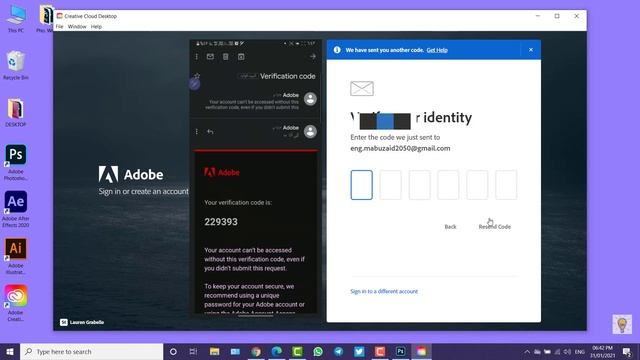640x360 pixels.
Task: Open the clock and date flyout
Action: click(x=602, y=351)
